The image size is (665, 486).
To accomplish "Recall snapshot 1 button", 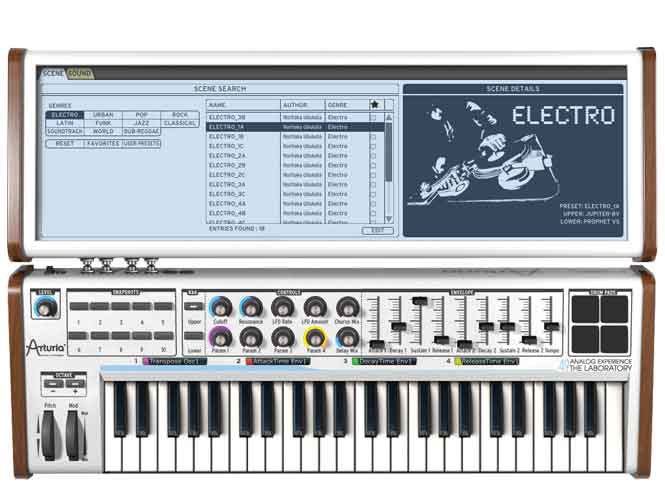I will [x=79, y=306].
